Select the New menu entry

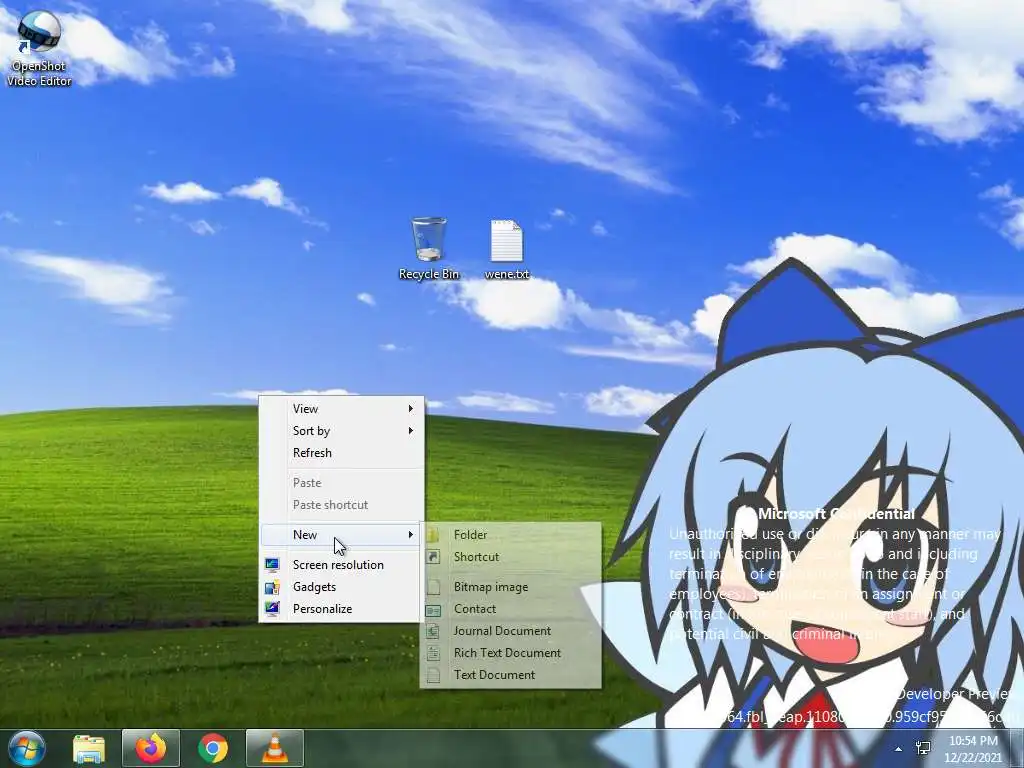342,535
